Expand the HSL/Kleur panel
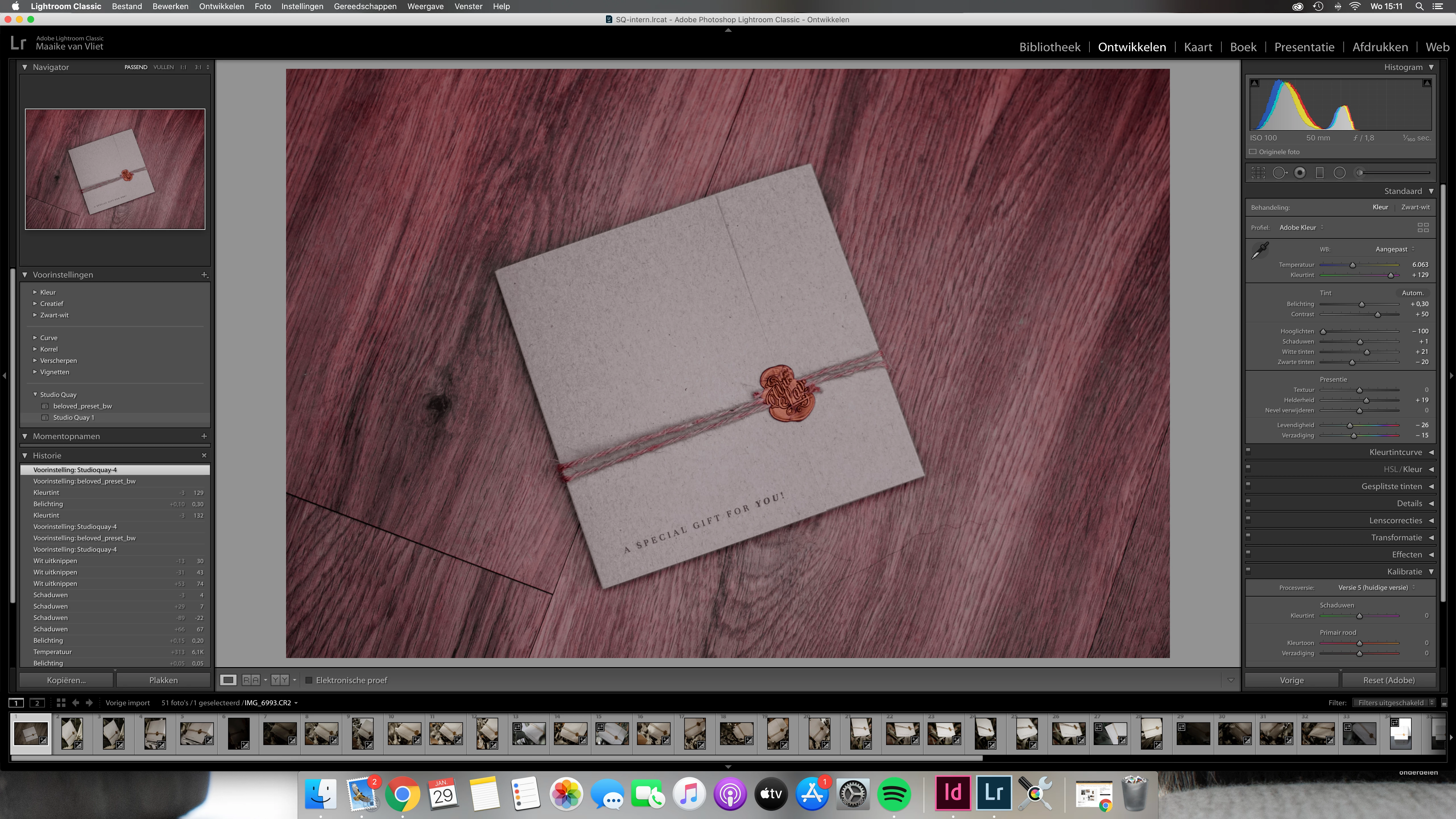This screenshot has width=1456, height=819. tap(1431, 469)
